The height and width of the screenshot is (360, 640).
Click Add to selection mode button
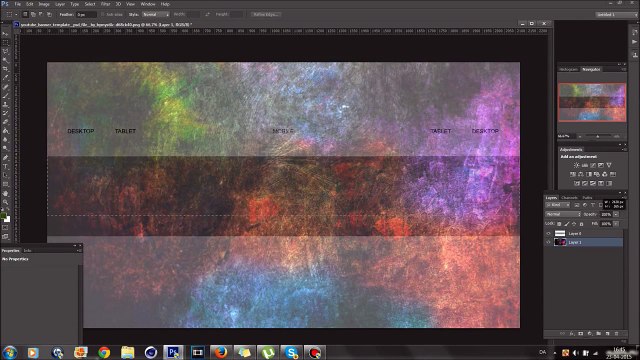click(x=33, y=14)
